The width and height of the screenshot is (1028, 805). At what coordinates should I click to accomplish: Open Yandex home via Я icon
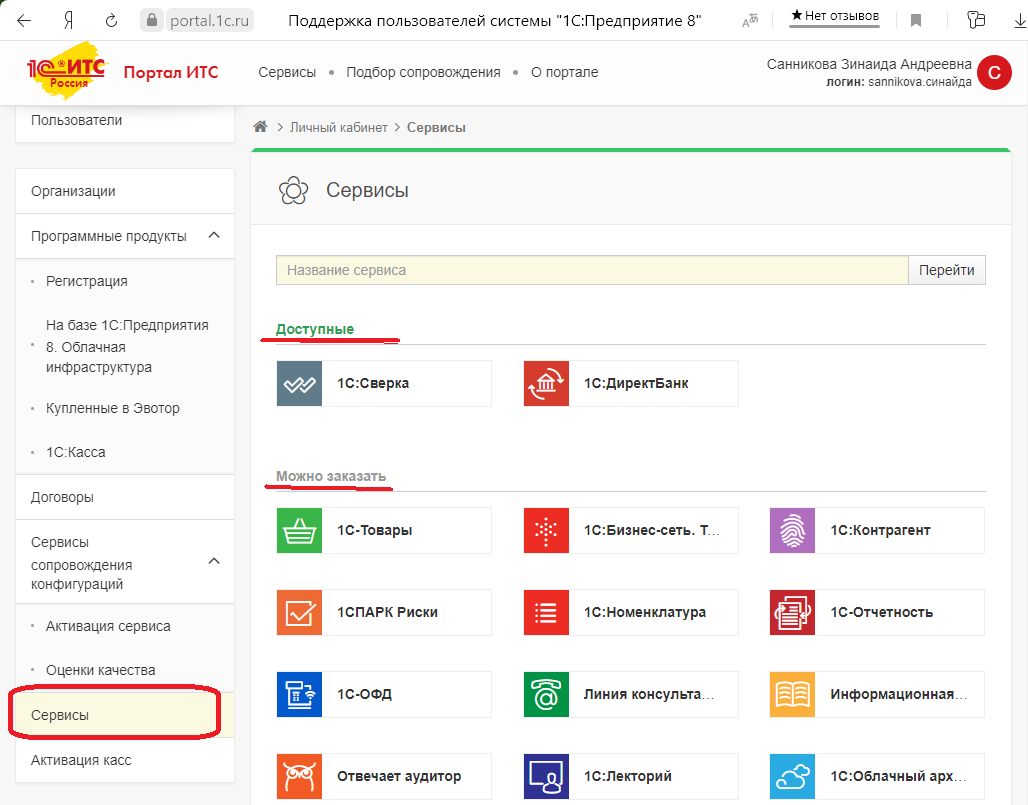(x=68, y=20)
